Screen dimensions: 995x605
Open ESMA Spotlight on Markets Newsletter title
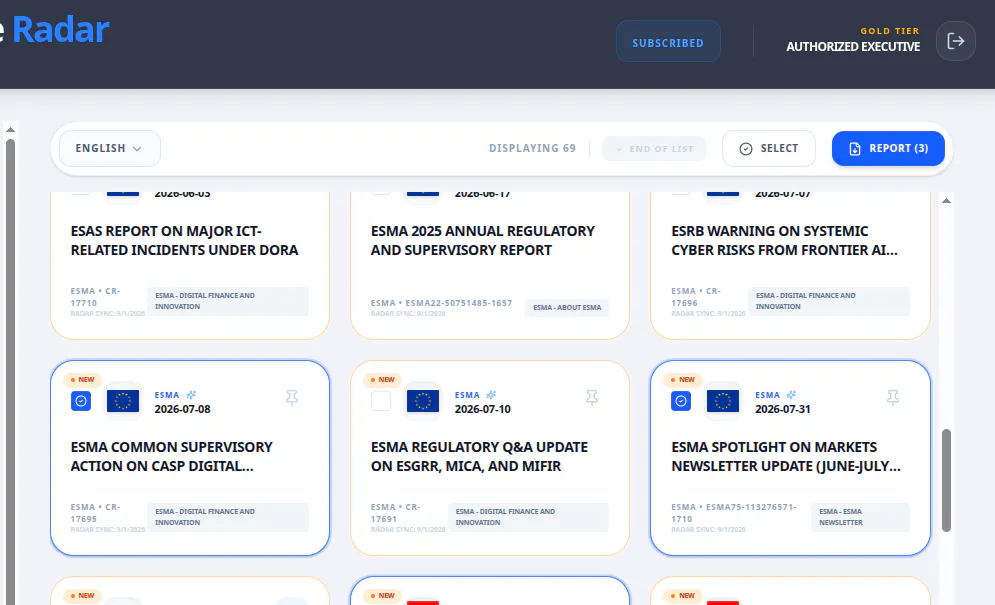pyautogui.click(x=786, y=456)
